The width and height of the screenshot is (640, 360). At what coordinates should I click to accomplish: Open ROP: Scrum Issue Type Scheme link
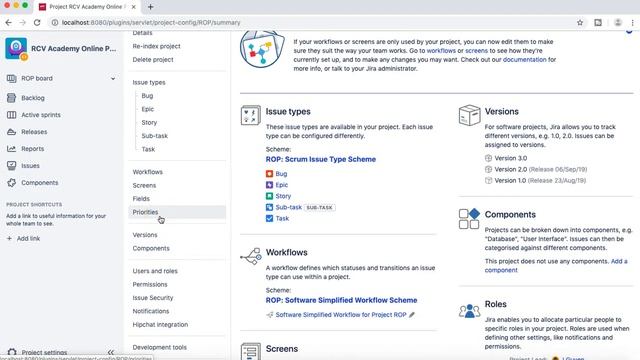click(x=321, y=159)
